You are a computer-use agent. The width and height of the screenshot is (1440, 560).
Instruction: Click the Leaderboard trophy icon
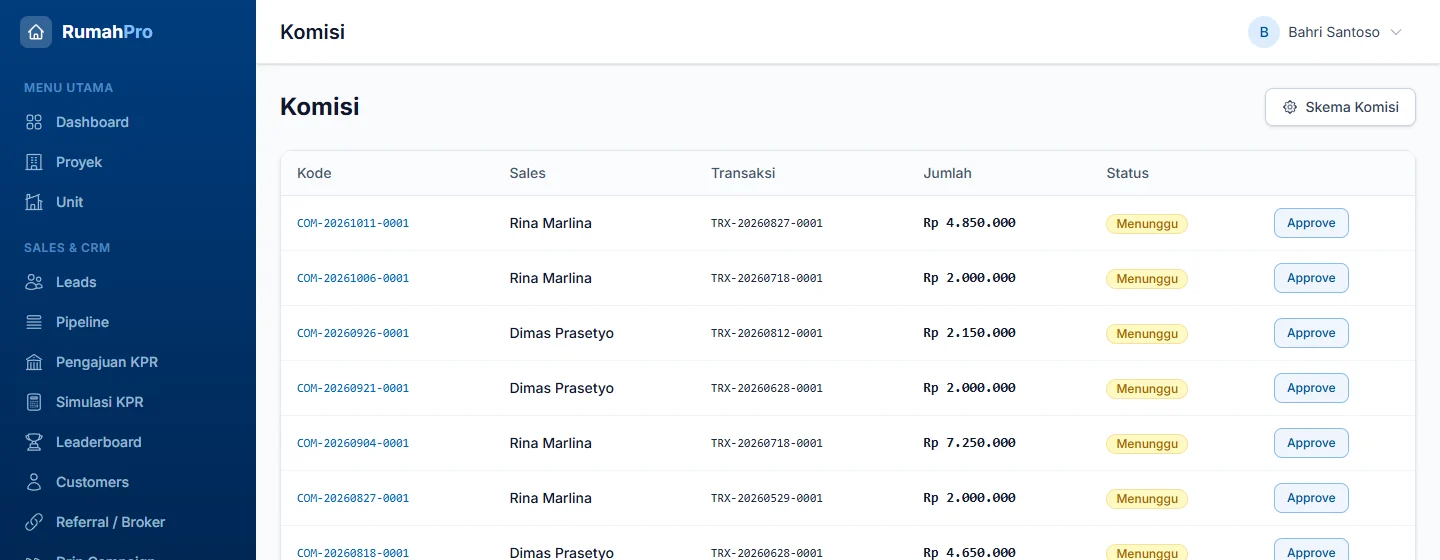coord(34,442)
